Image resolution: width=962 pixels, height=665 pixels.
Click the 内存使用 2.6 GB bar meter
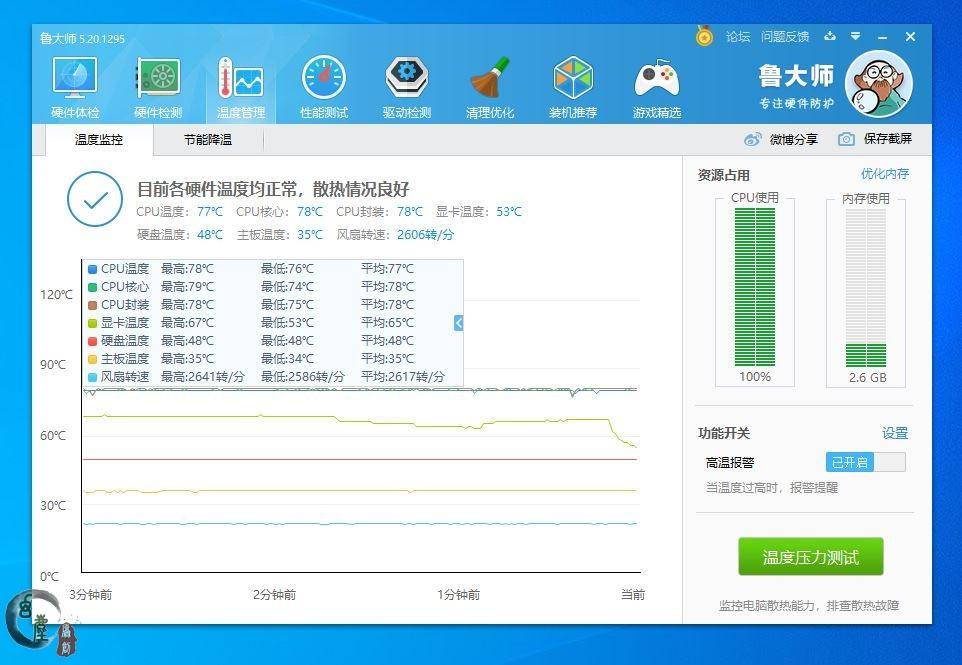coord(866,287)
